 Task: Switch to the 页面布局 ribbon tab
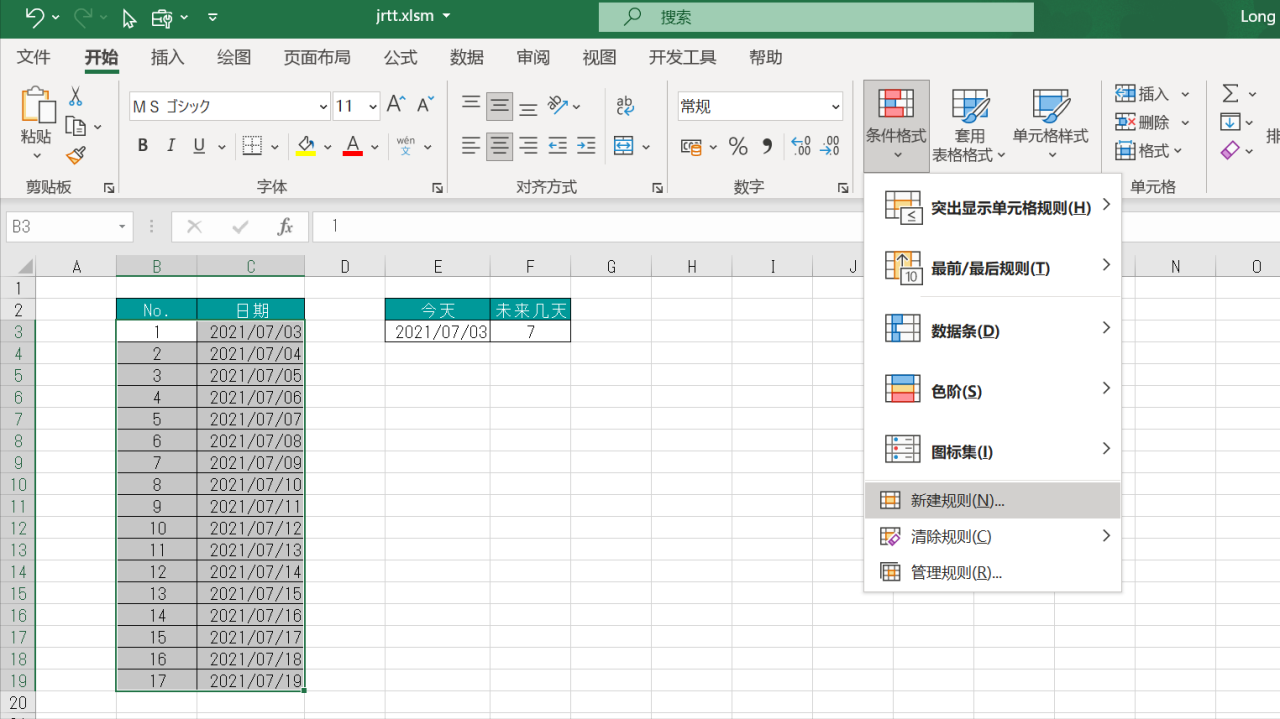tap(317, 58)
